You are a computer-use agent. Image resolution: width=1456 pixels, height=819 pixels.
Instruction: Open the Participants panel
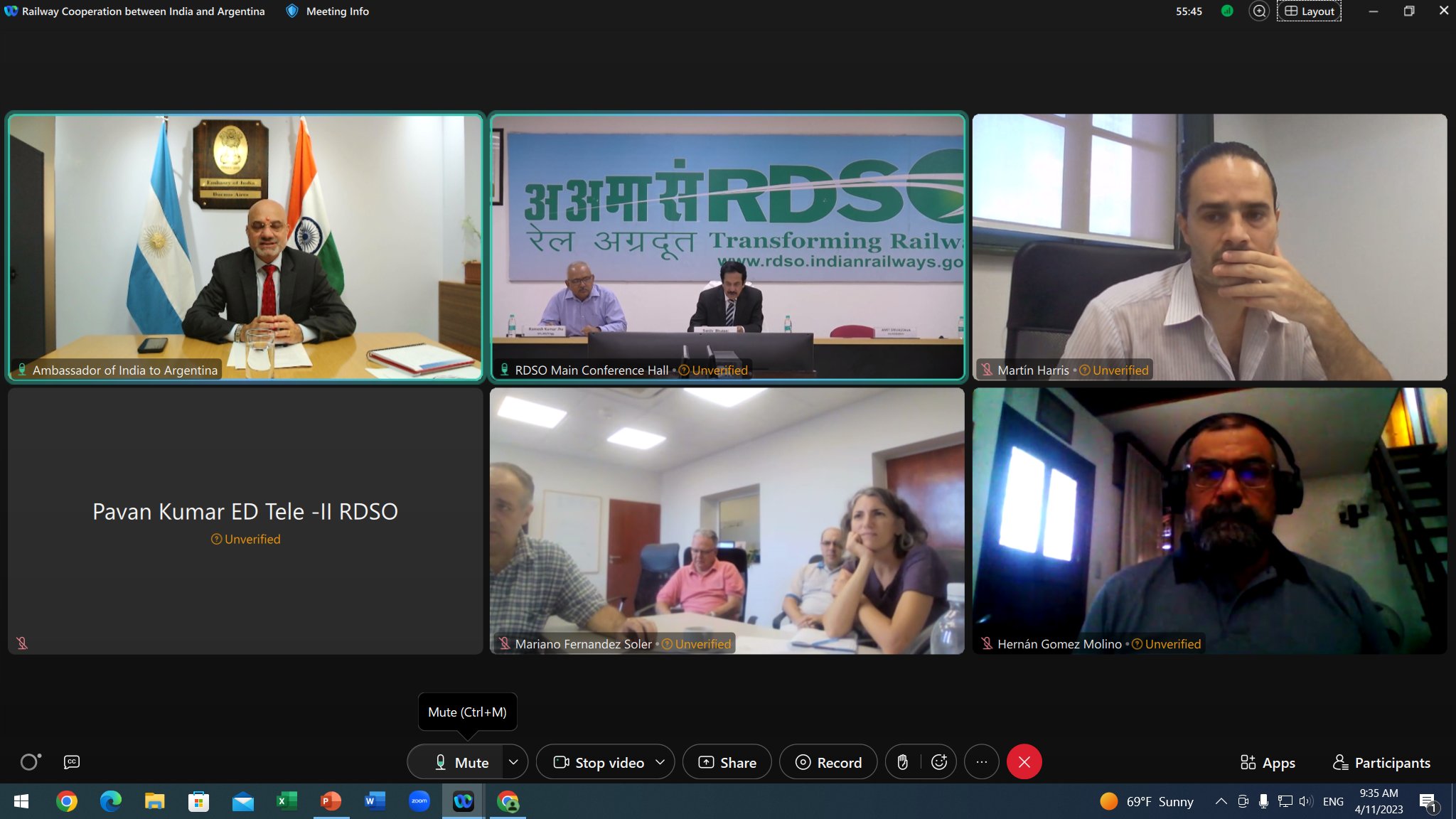(1381, 763)
